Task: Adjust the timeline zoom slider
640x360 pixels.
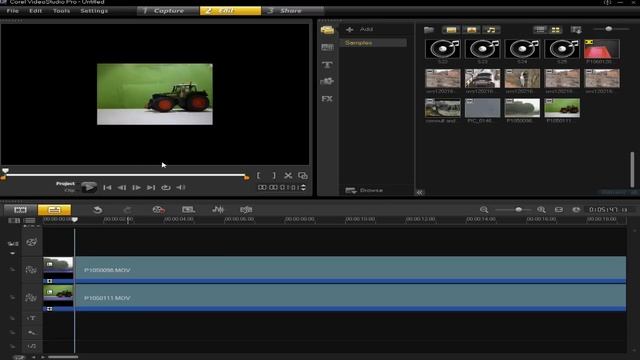Action: [x=518, y=210]
